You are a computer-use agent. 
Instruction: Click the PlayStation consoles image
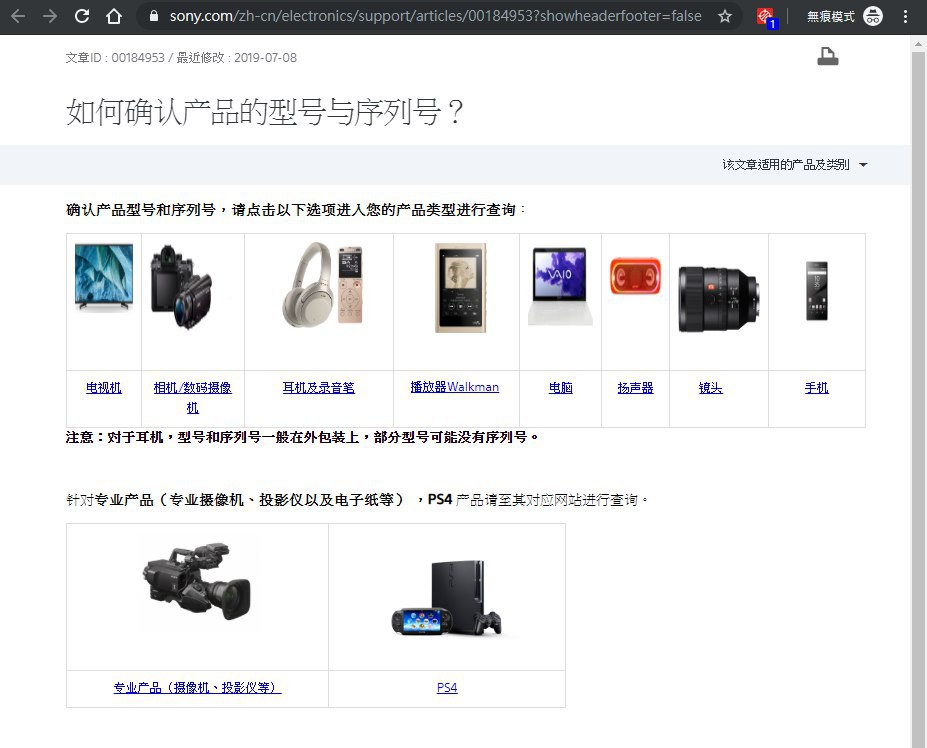tap(447, 598)
